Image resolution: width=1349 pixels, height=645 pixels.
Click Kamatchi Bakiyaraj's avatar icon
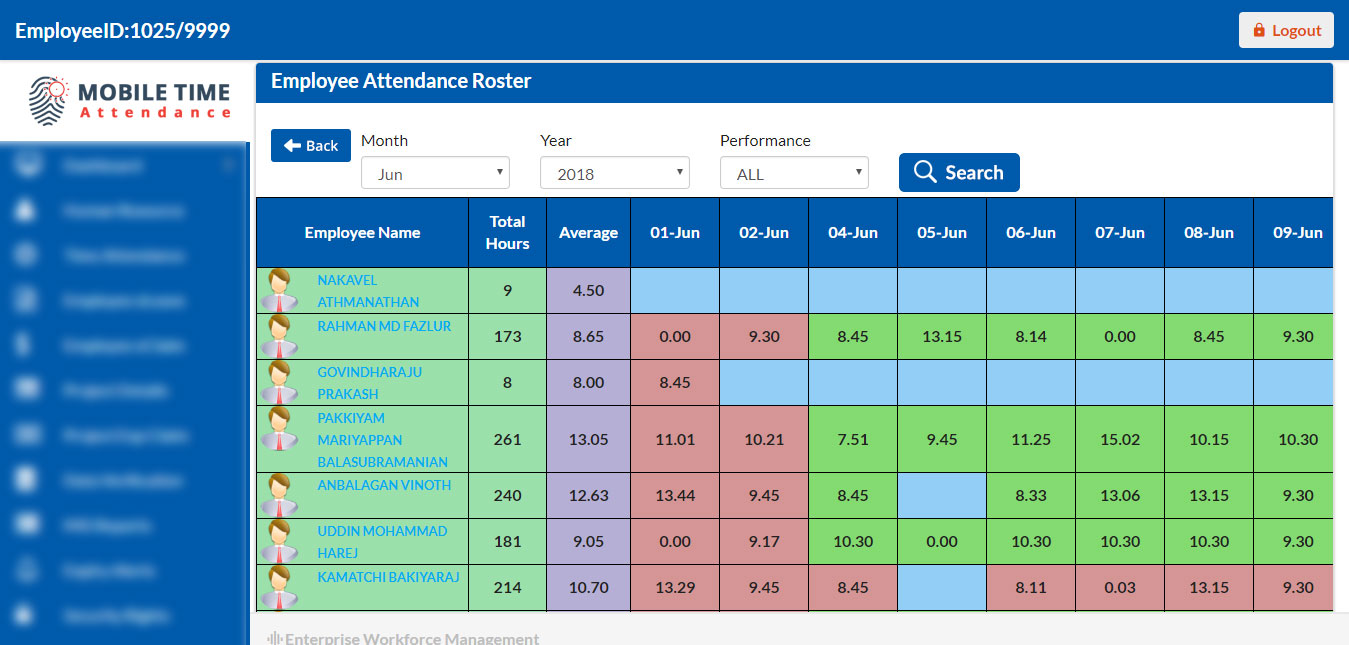click(x=279, y=587)
